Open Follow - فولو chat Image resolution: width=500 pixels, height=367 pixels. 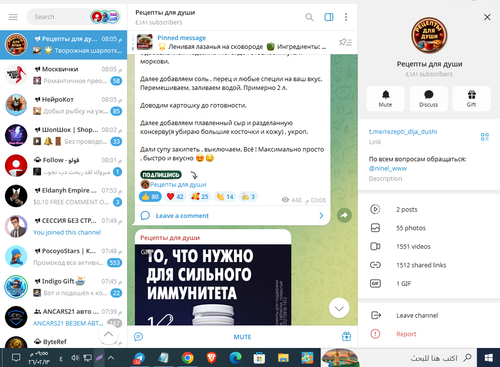(63, 166)
